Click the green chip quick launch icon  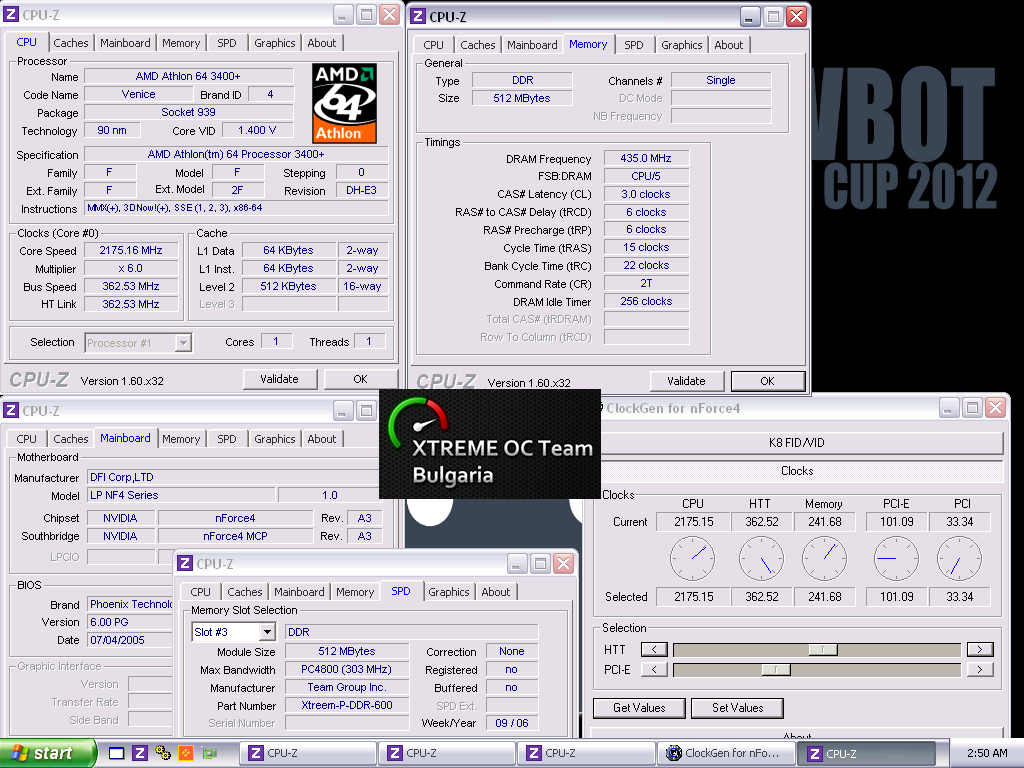point(210,753)
